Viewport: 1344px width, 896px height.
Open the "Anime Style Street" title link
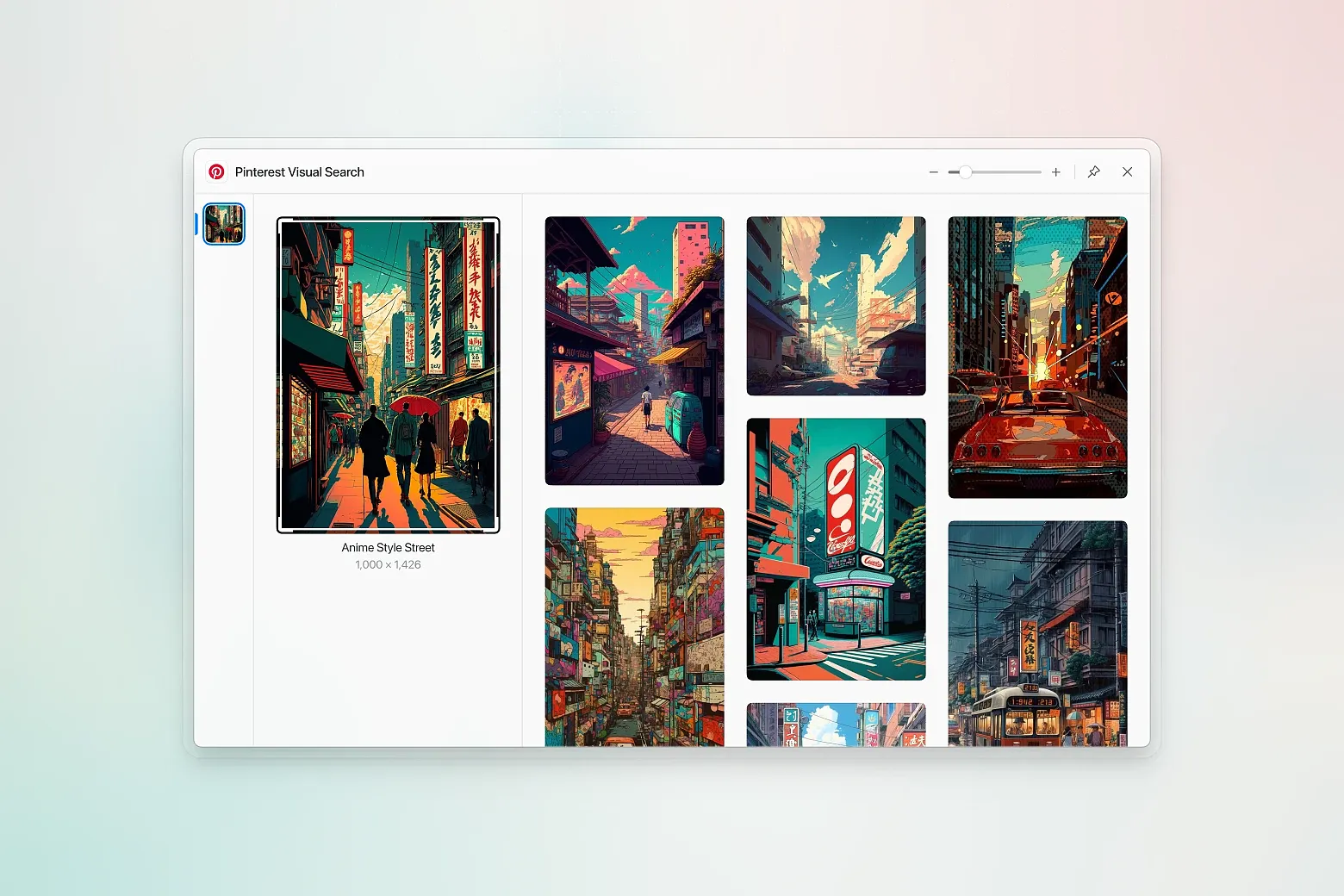tap(388, 547)
